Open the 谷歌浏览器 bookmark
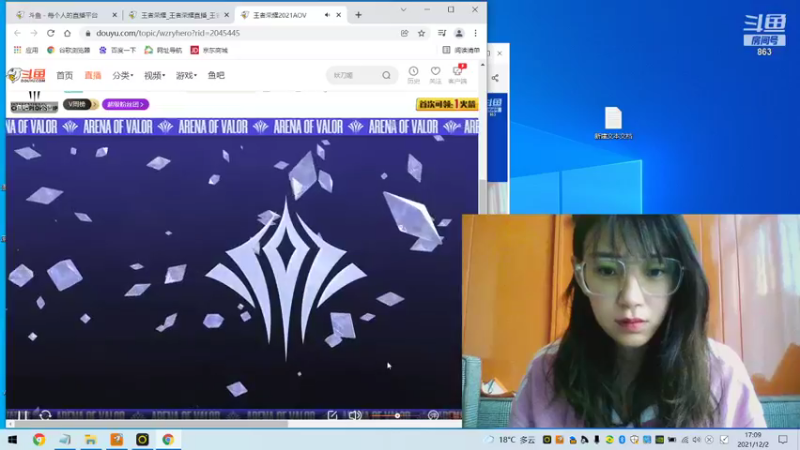 click(x=68, y=50)
